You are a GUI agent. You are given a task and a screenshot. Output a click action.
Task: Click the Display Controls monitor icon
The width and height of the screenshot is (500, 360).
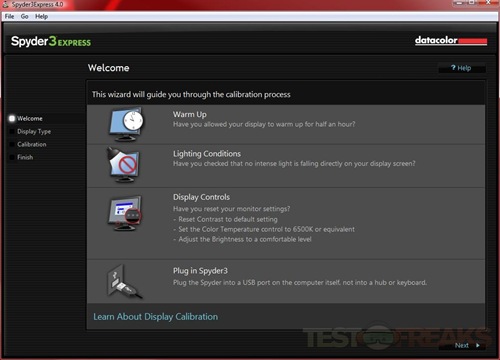click(x=124, y=213)
